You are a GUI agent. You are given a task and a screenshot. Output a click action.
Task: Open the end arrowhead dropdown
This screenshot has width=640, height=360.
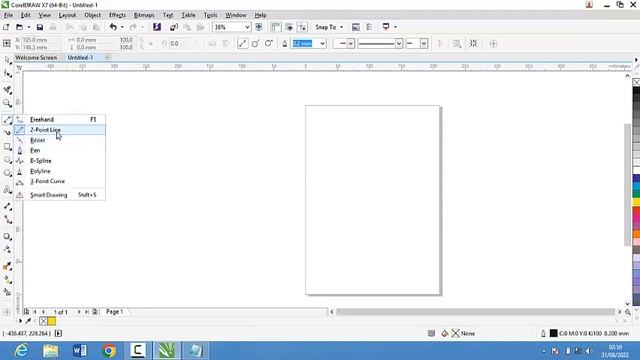pos(424,43)
